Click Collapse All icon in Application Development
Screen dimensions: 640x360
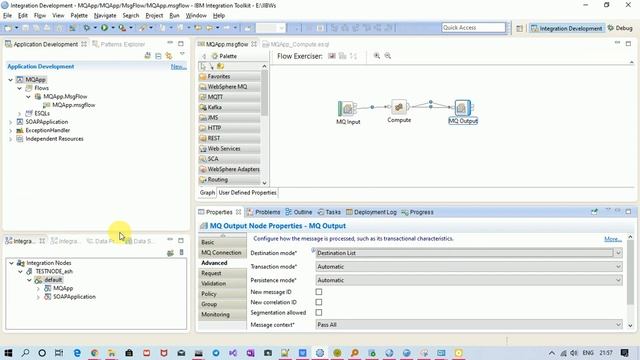[x=158, y=56]
